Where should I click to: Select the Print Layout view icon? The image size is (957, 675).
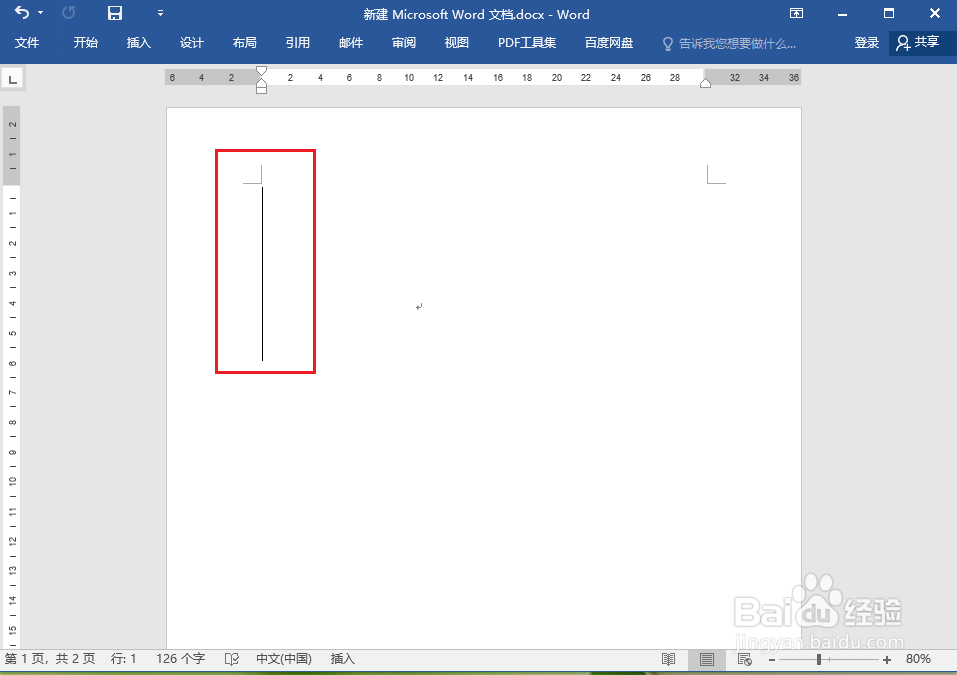706,659
